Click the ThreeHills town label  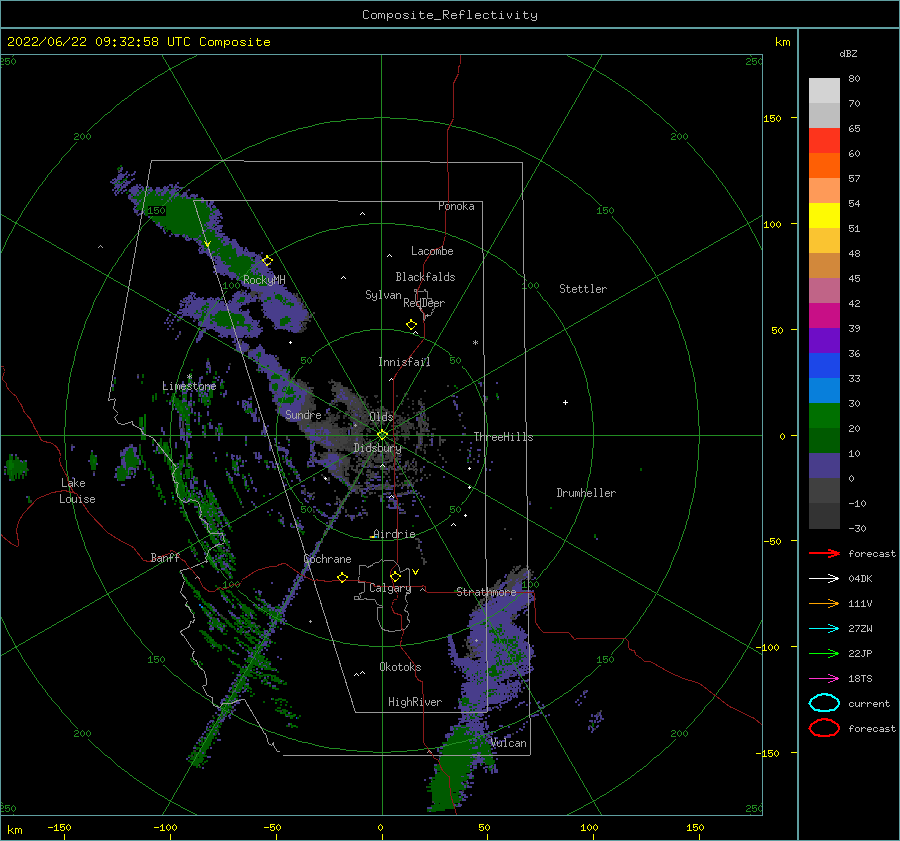point(503,437)
